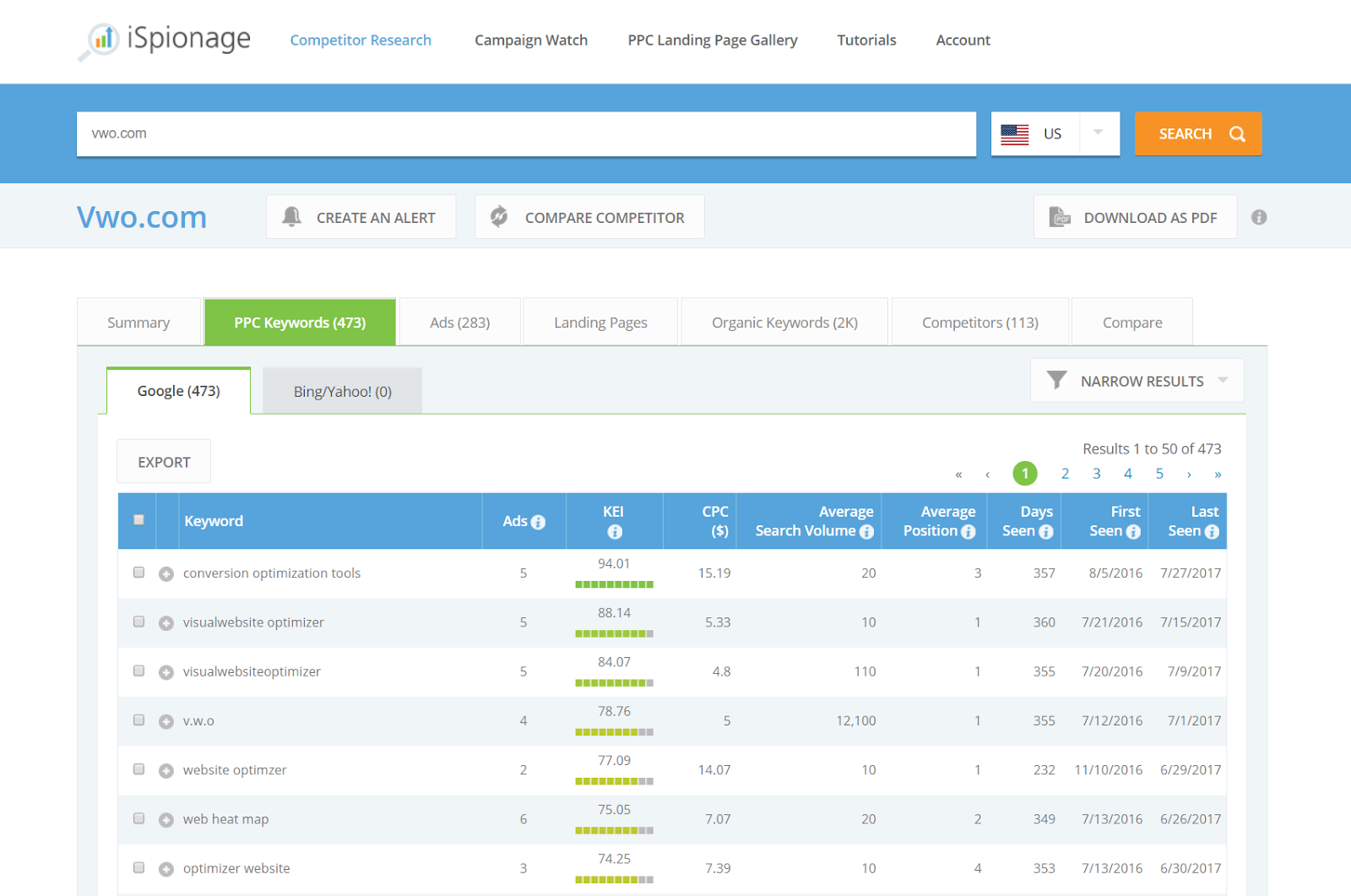Sort the table by Keyword header

pos(213,521)
